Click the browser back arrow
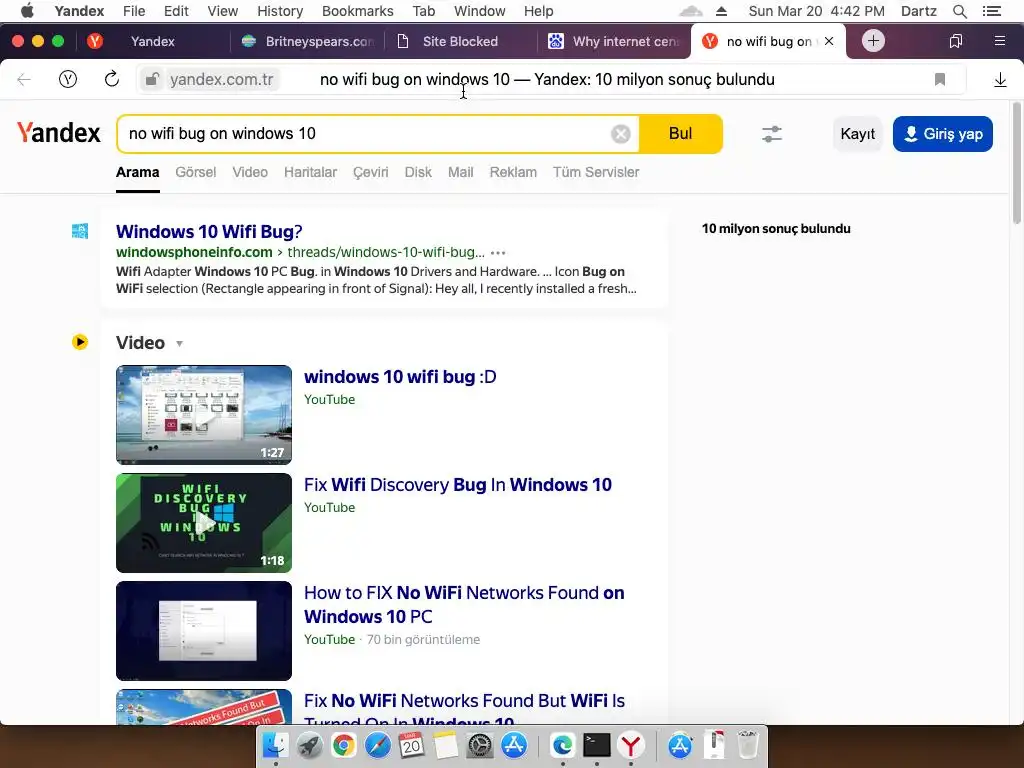 (x=24, y=80)
